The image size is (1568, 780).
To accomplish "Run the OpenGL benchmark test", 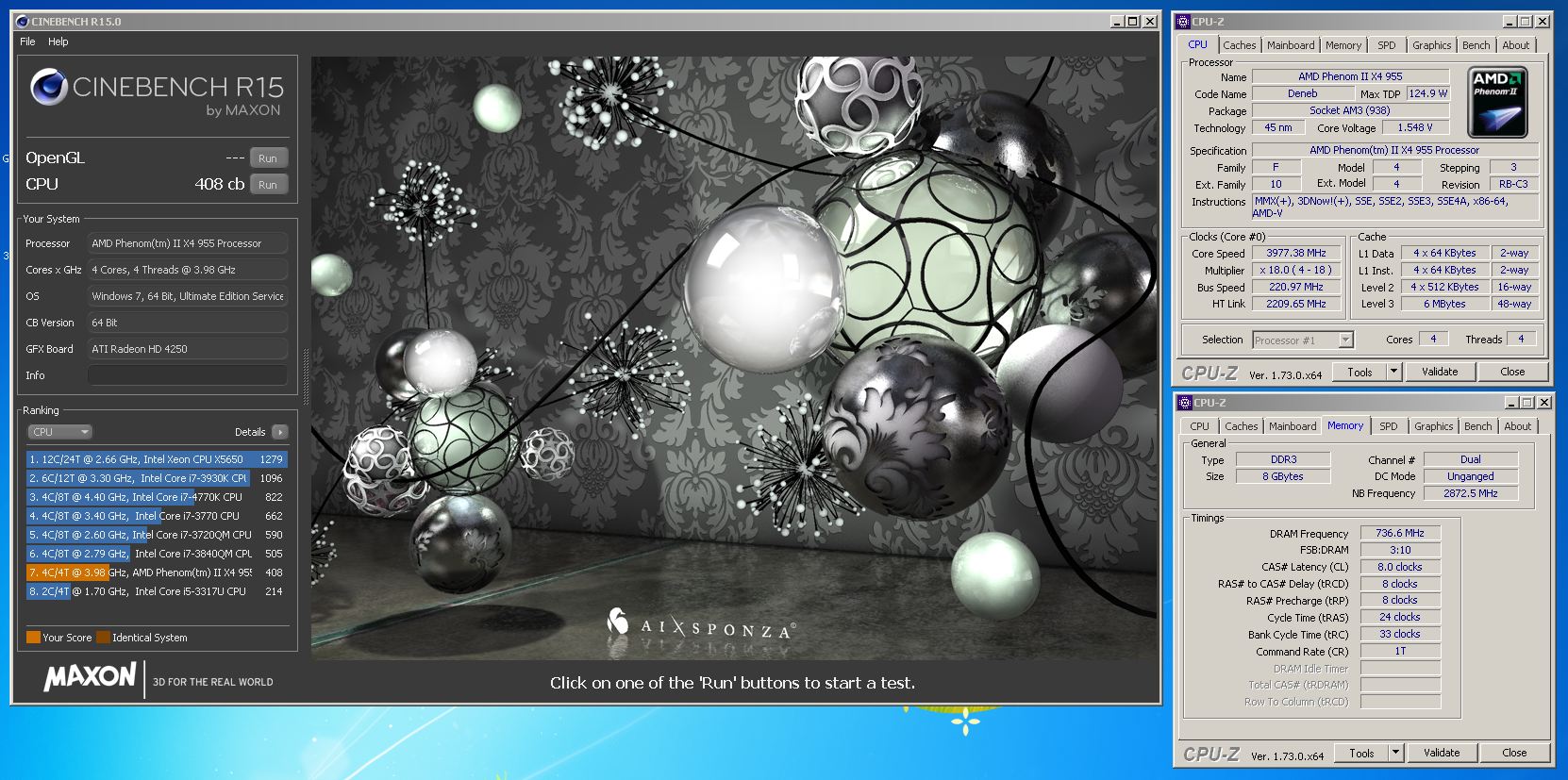I will (x=268, y=158).
